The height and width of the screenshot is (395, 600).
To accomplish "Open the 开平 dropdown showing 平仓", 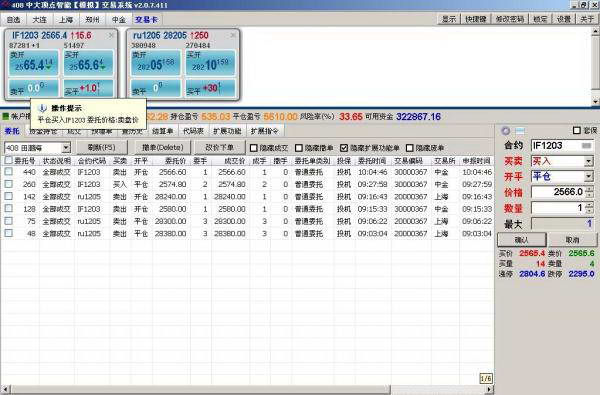I will pos(589,176).
